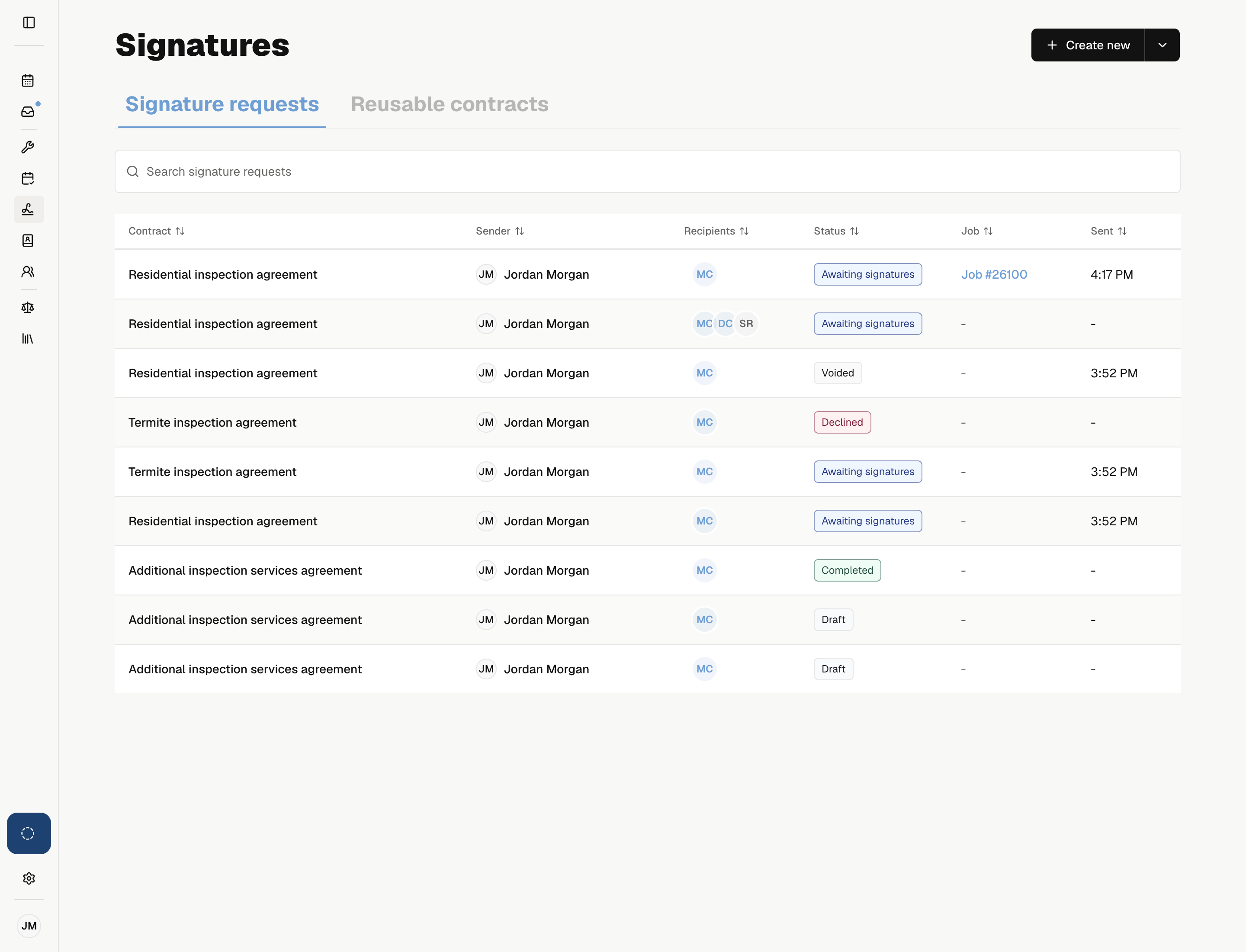Open the Residential inspection agreement marked Voided

pos(223,373)
